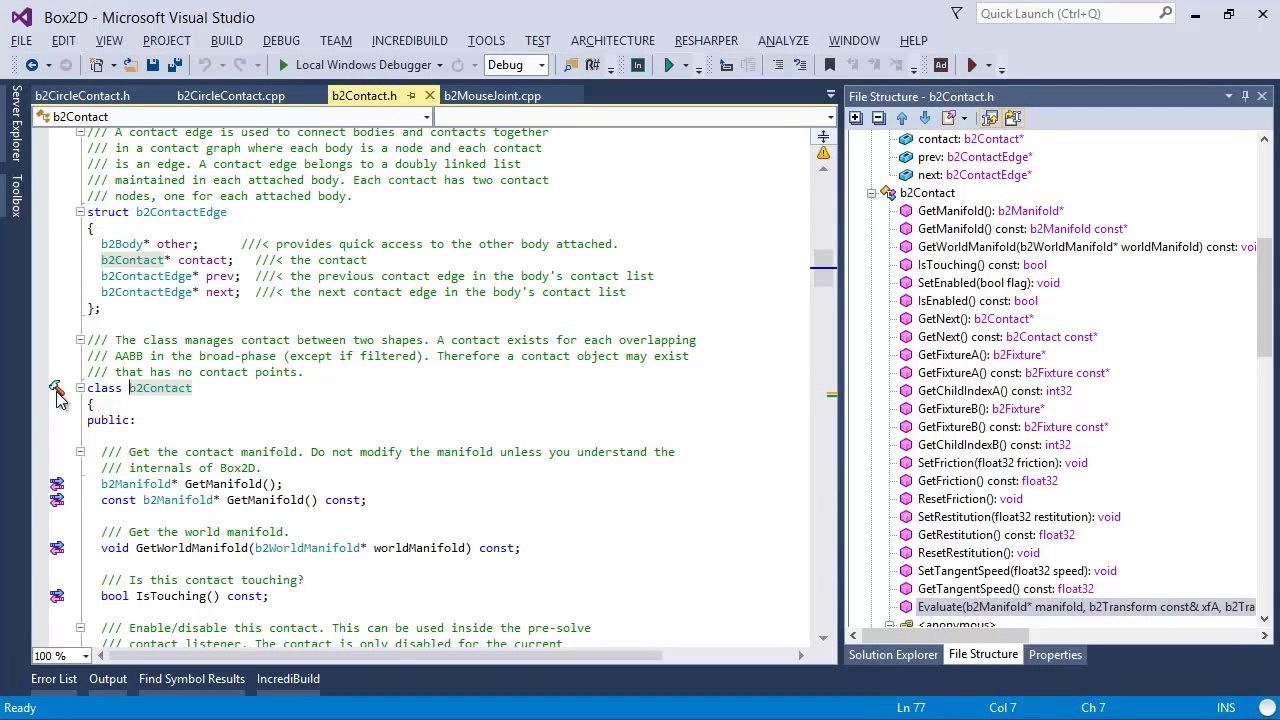Click the File Structure up arrow
This screenshot has width=1280, height=720.
click(x=902, y=118)
